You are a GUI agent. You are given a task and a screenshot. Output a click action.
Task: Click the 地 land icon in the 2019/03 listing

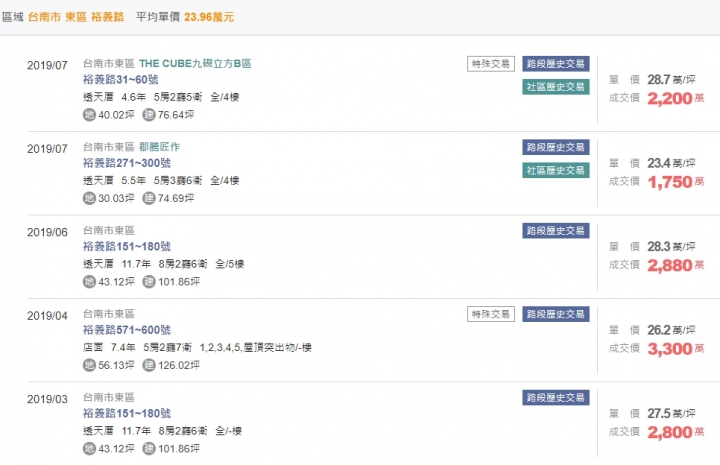(89, 448)
